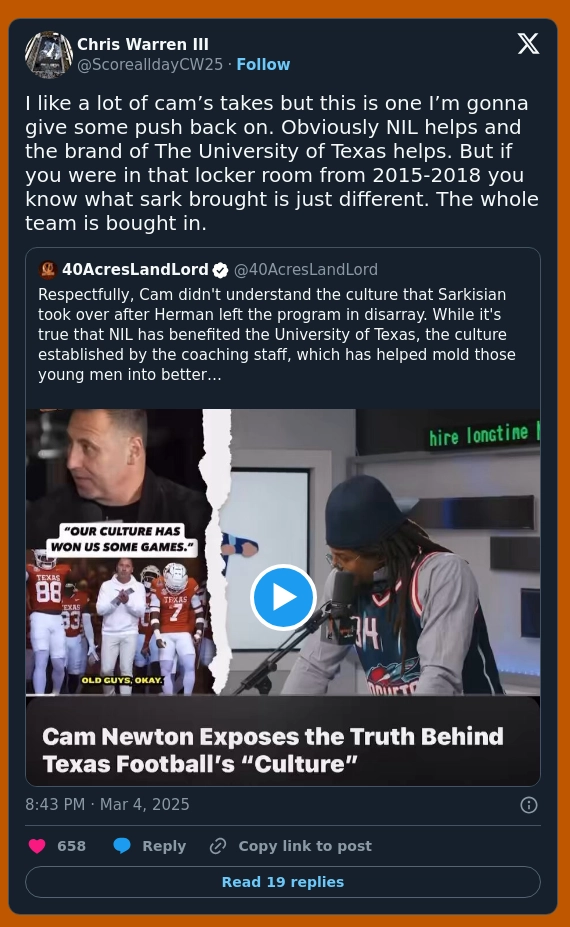This screenshot has width=570, height=927.
Task: Open the post info circle icon
Action: point(529,805)
